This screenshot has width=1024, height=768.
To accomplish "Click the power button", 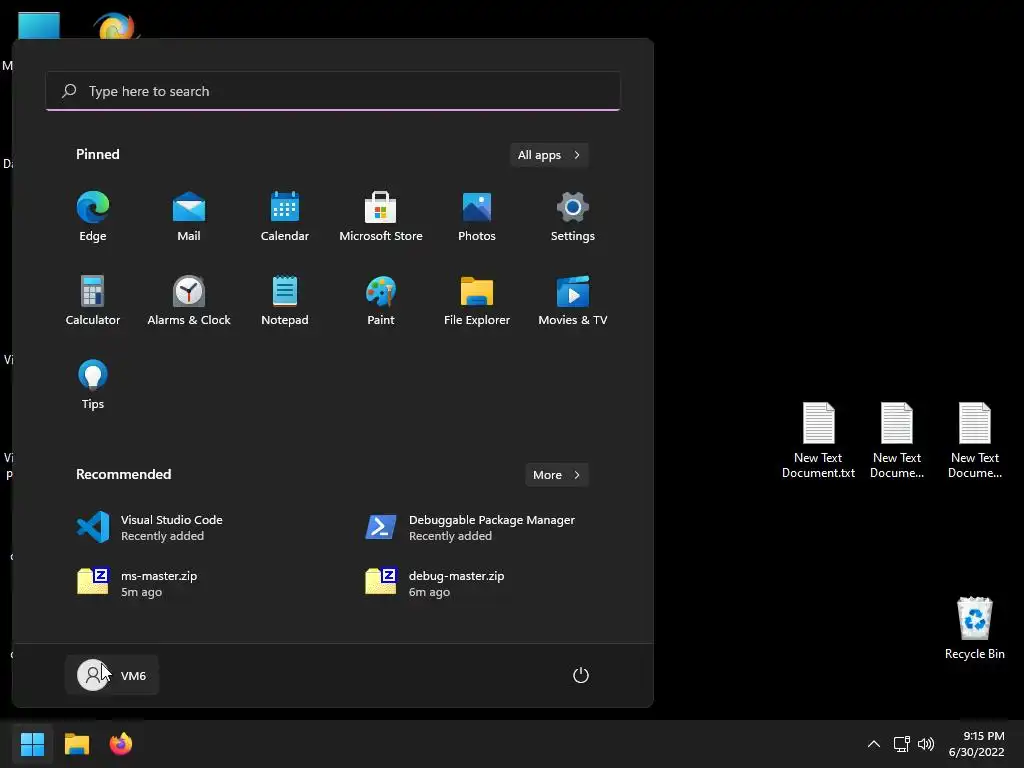I will [x=581, y=675].
